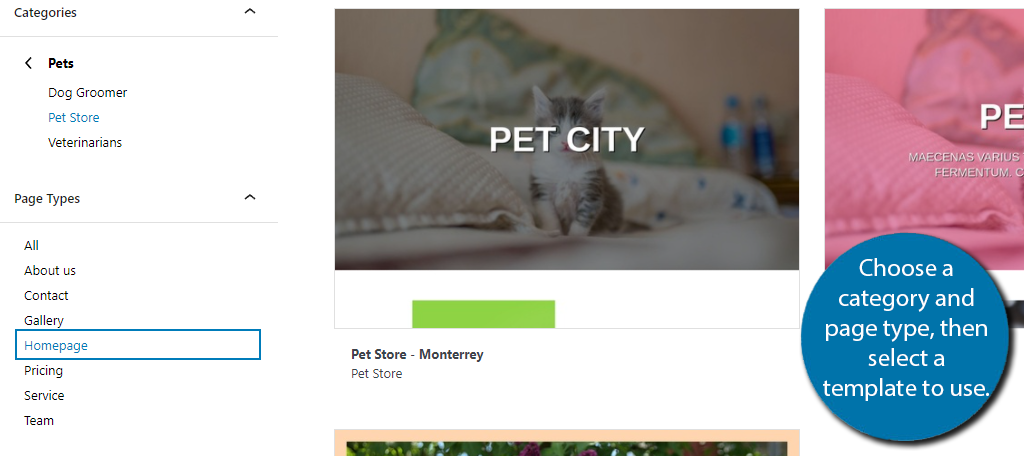The height and width of the screenshot is (456, 1024).
Task: Open the flower template thumbnail below
Action: [x=567, y=443]
